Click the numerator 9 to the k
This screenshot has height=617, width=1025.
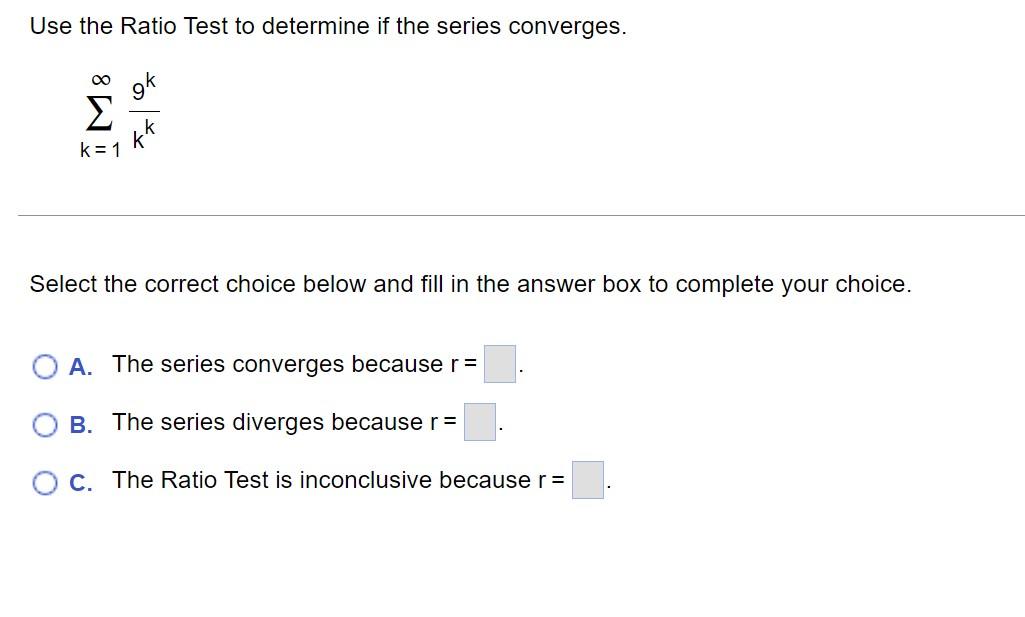point(144,88)
